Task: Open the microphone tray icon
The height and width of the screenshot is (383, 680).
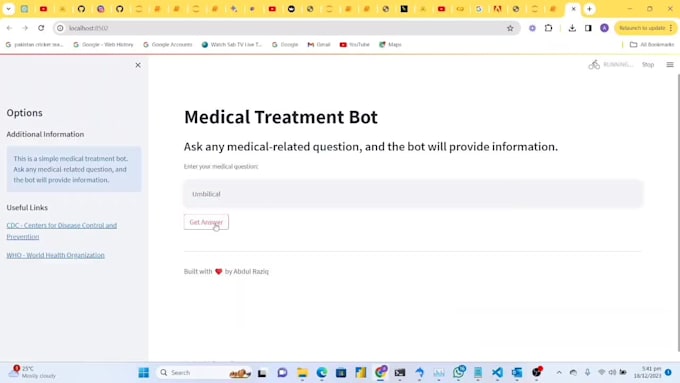Action: pyautogui.click(x=587, y=373)
